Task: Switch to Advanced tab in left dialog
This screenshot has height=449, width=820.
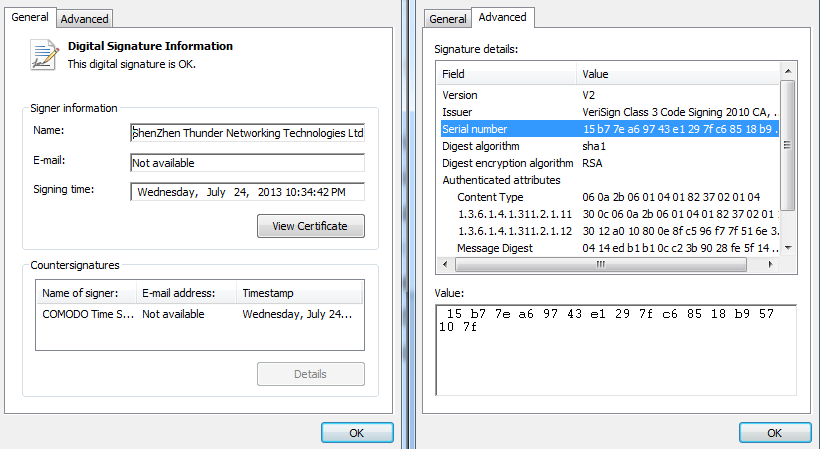Action: pos(84,19)
